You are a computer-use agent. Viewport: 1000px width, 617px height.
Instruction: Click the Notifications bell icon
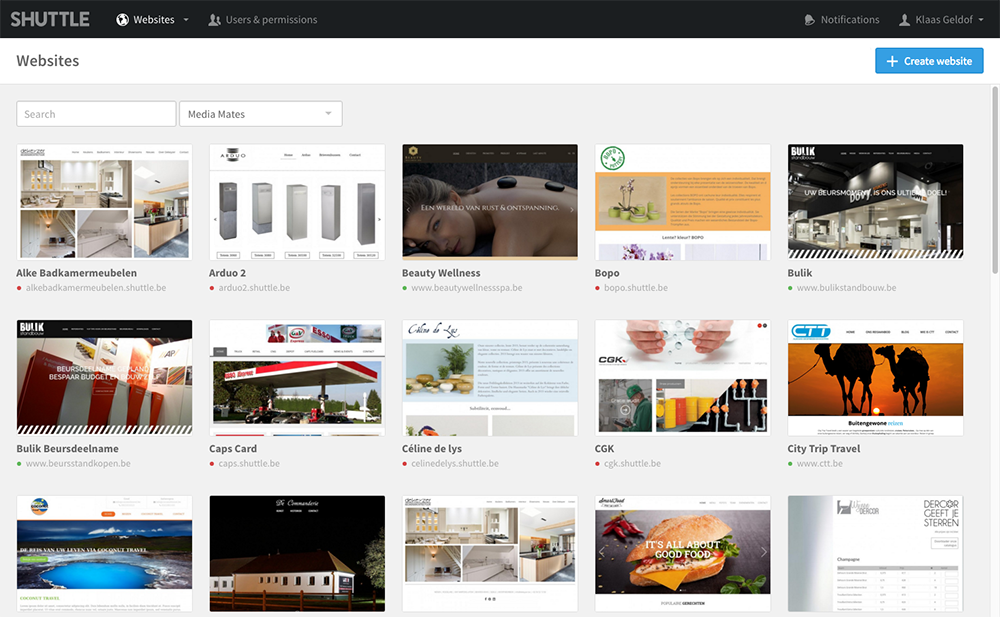(809, 20)
